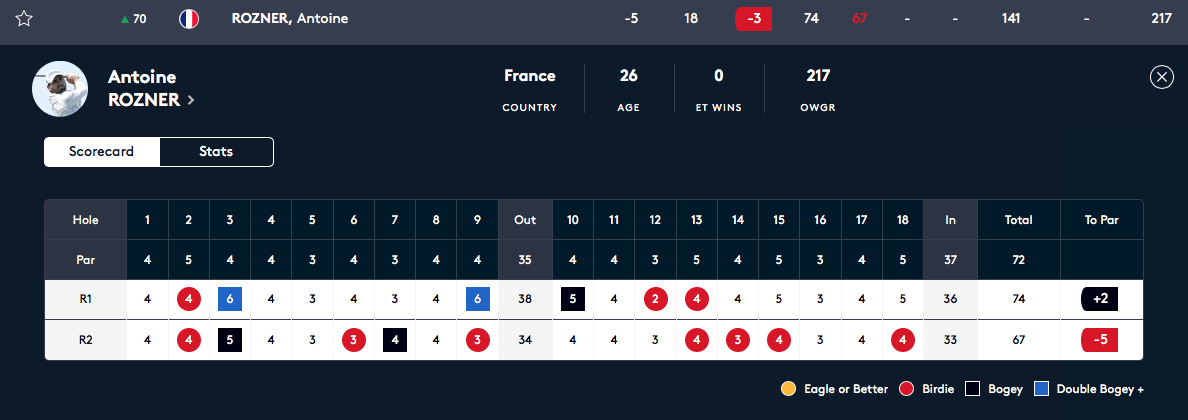Click the red -3 today score badge
This screenshot has width=1188, height=420.
pos(753,19)
